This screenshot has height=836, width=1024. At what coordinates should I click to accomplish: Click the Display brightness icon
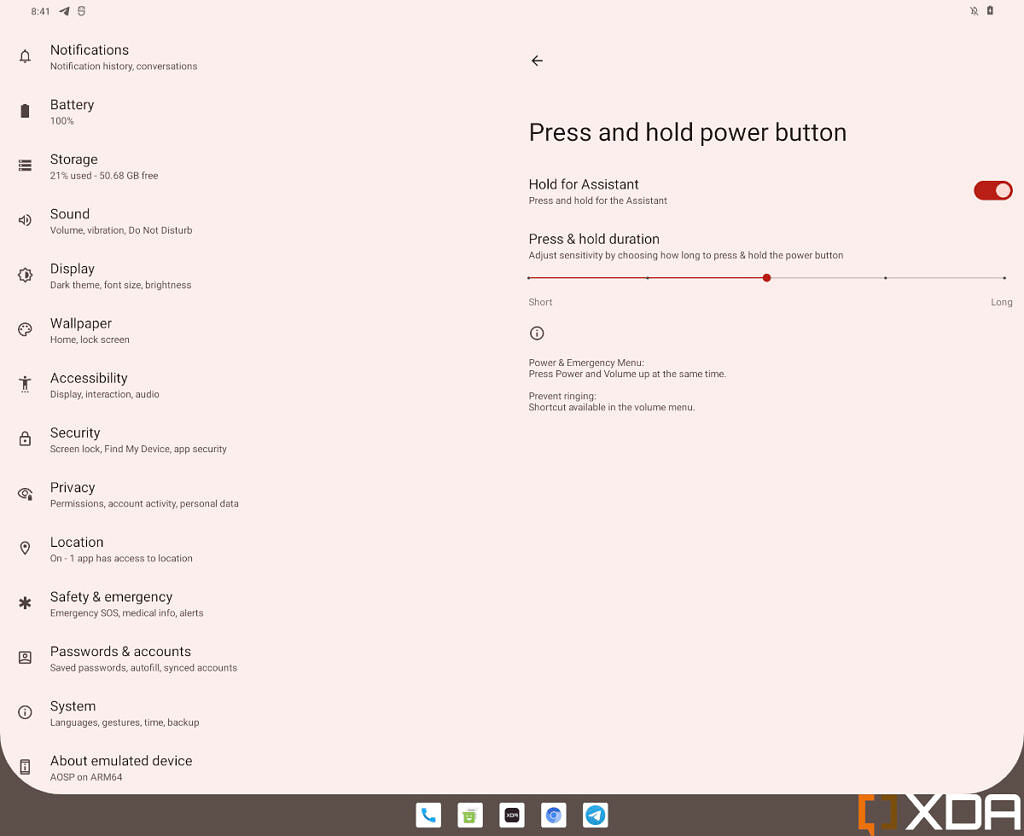pos(25,275)
